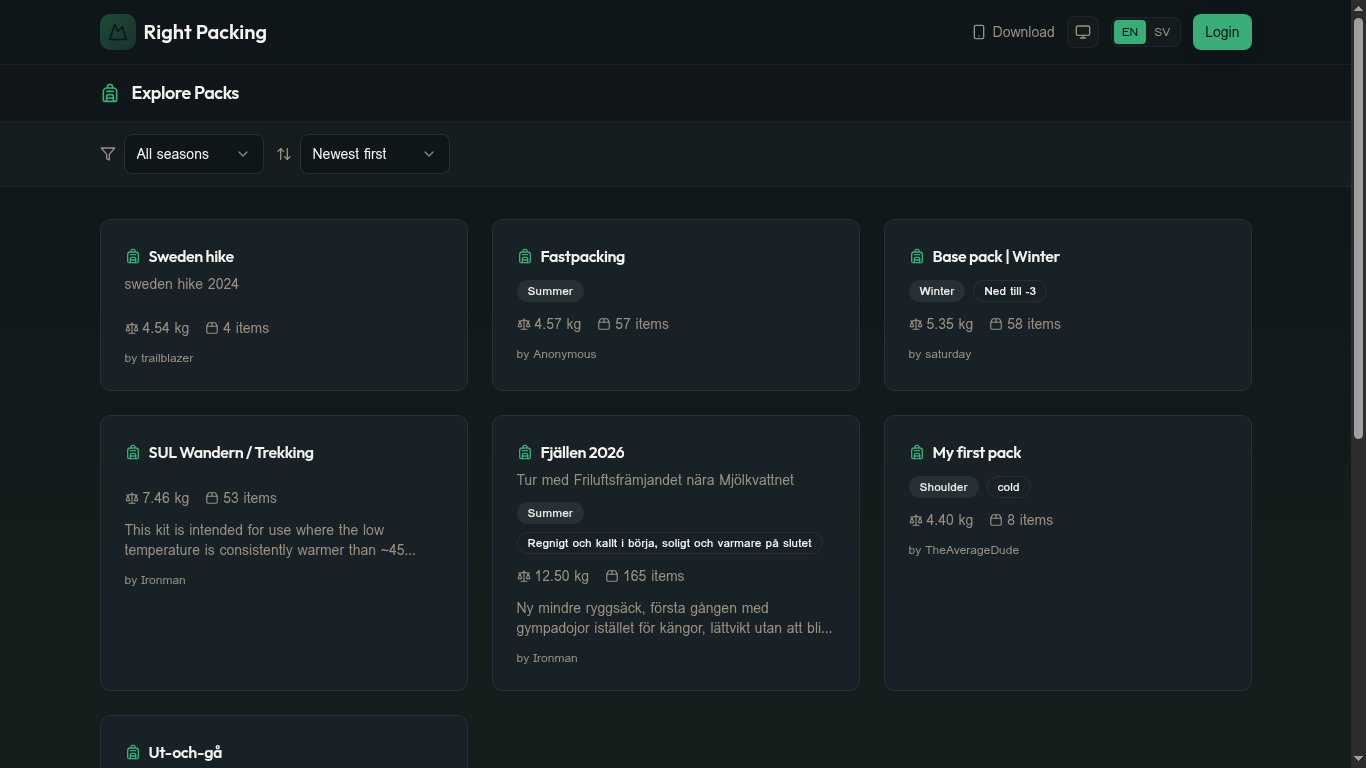The height and width of the screenshot is (768, 1366).
Task: Click author text 'by TheAverageDude'
Action: pos(964,550)
